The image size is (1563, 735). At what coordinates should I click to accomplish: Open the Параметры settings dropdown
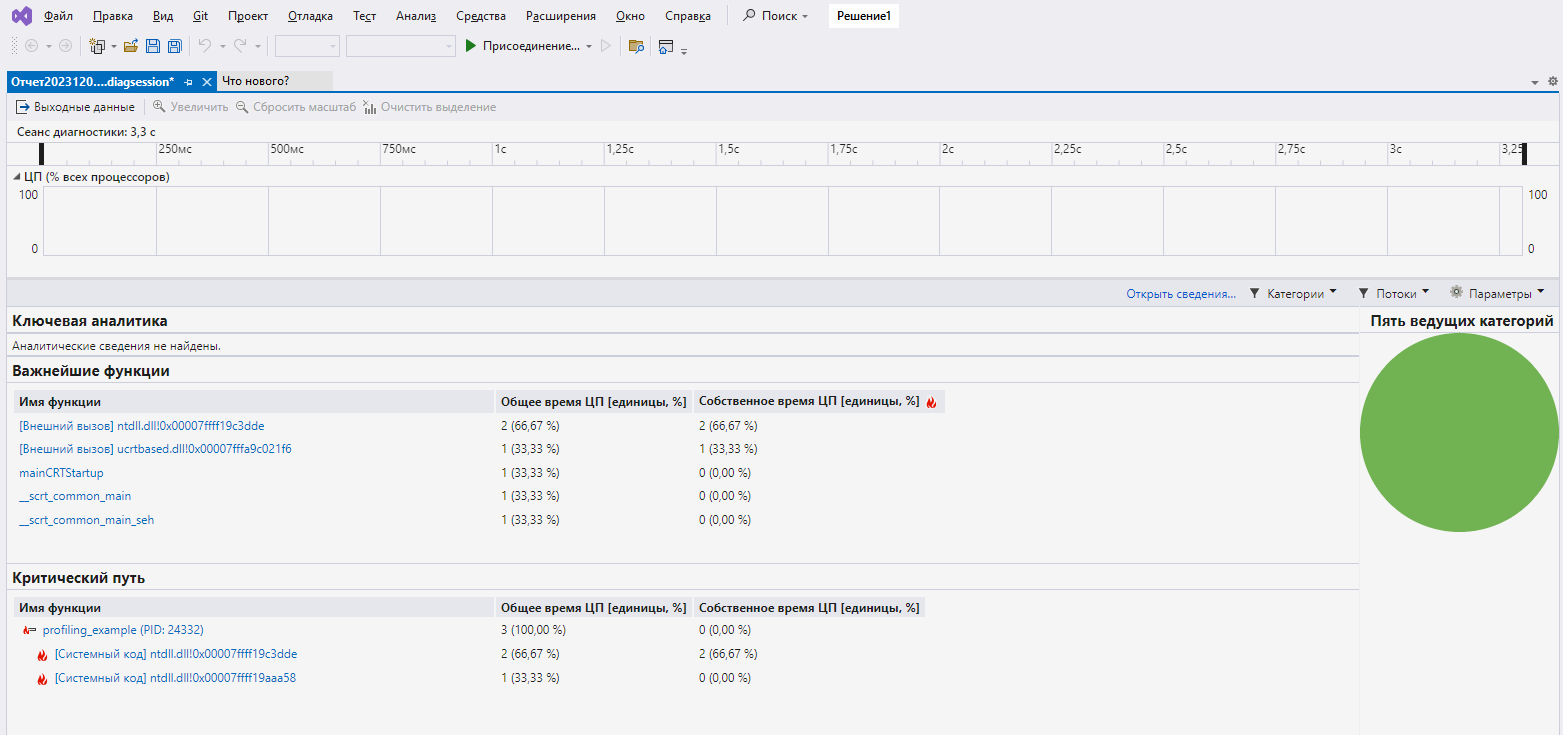tap(1497, 293)
